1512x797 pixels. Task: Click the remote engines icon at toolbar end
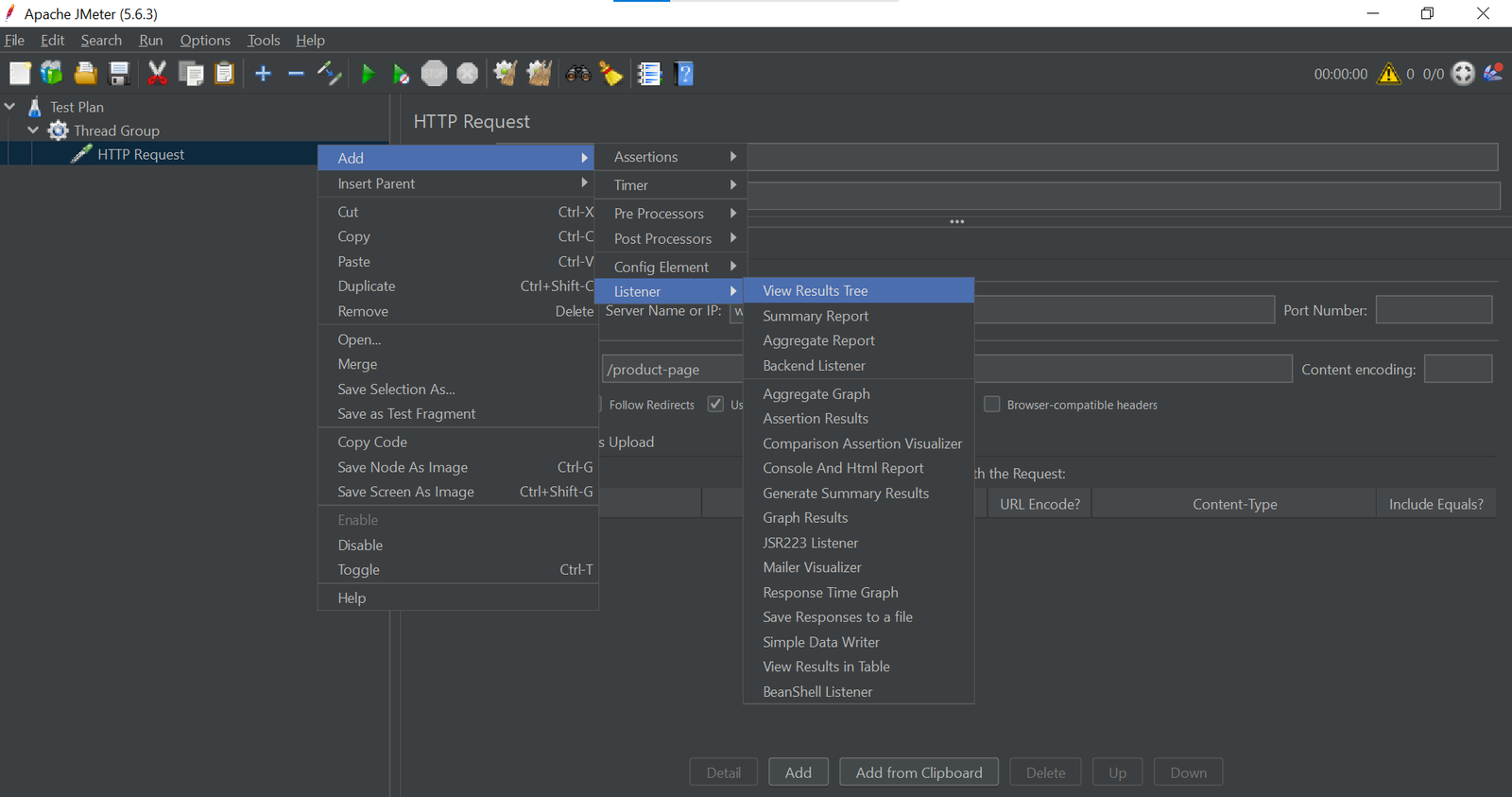(x=1494, y=73)
